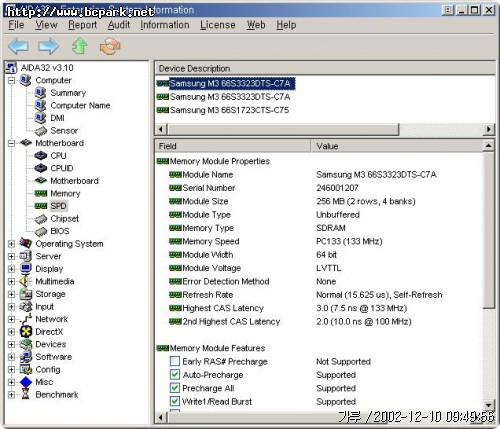The image size is (500, 429).
Task: Click the Back arrow toolbar icon
Action: tap(18, 46)
